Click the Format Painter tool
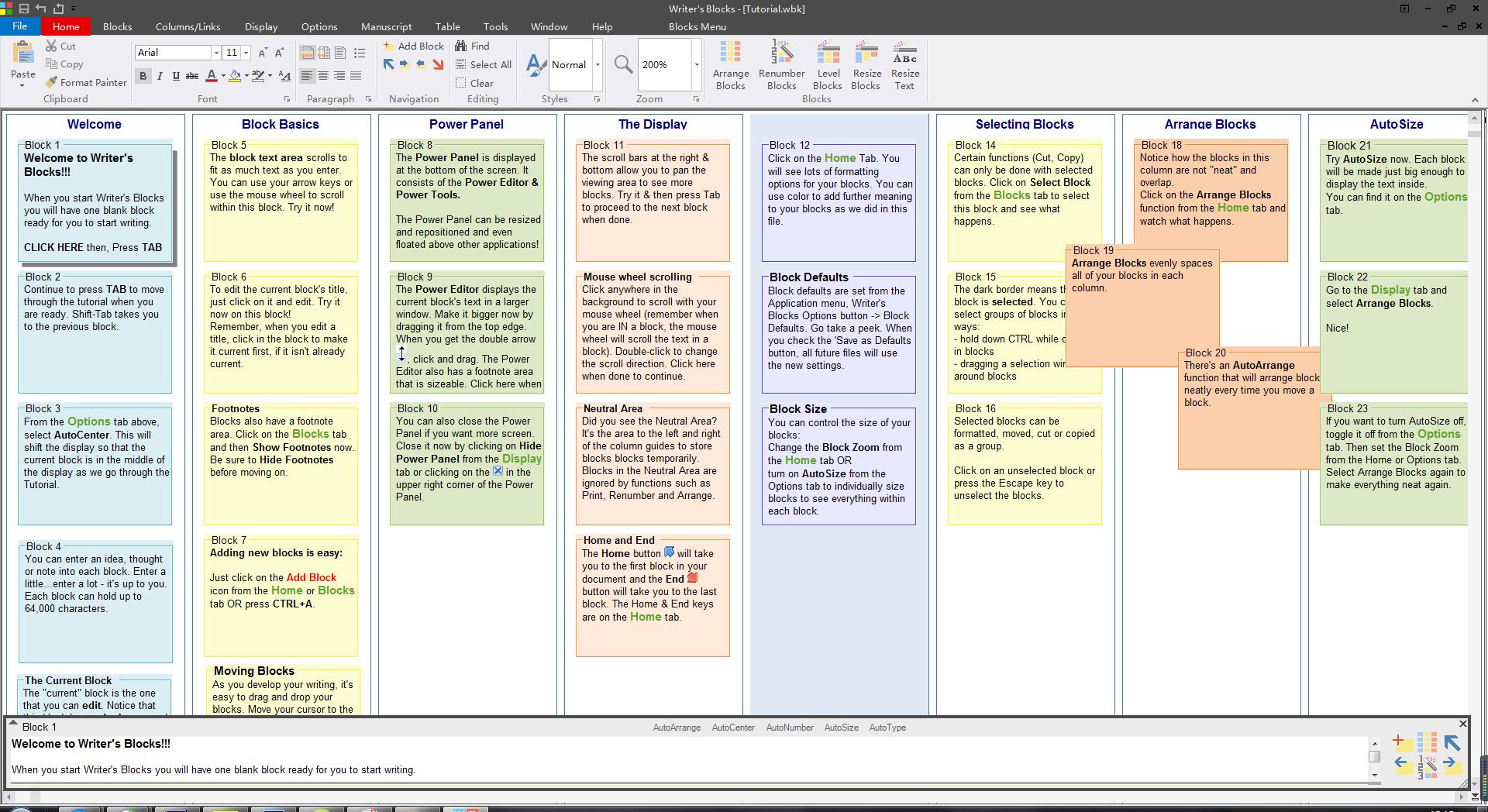 coord(86,82)
